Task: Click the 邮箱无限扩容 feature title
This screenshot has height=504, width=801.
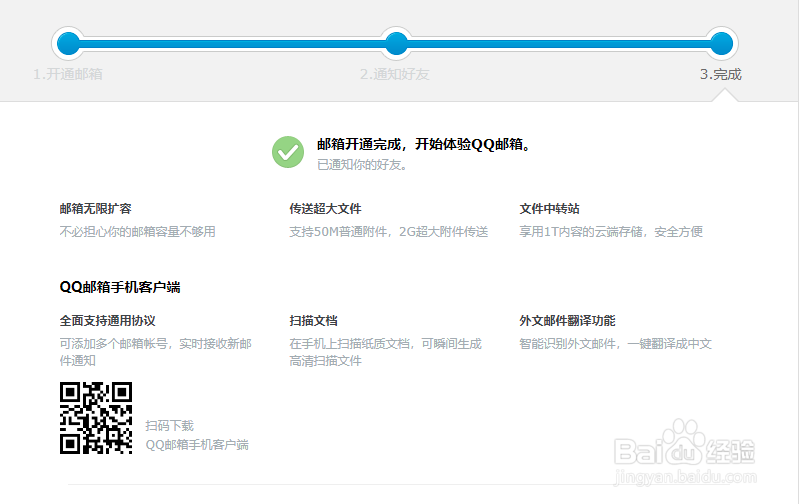Action: pyautogui.click(x=96, y=209)
